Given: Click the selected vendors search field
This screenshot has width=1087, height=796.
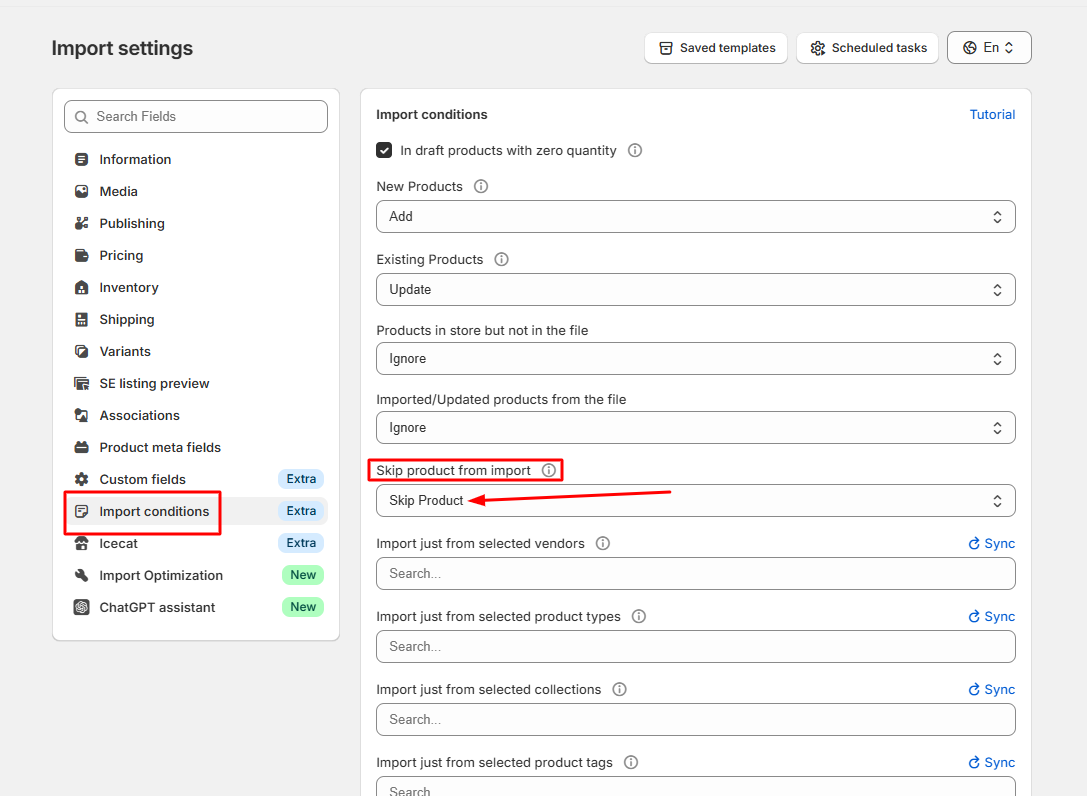Looking at the screenshot, I should pos(695,574).
